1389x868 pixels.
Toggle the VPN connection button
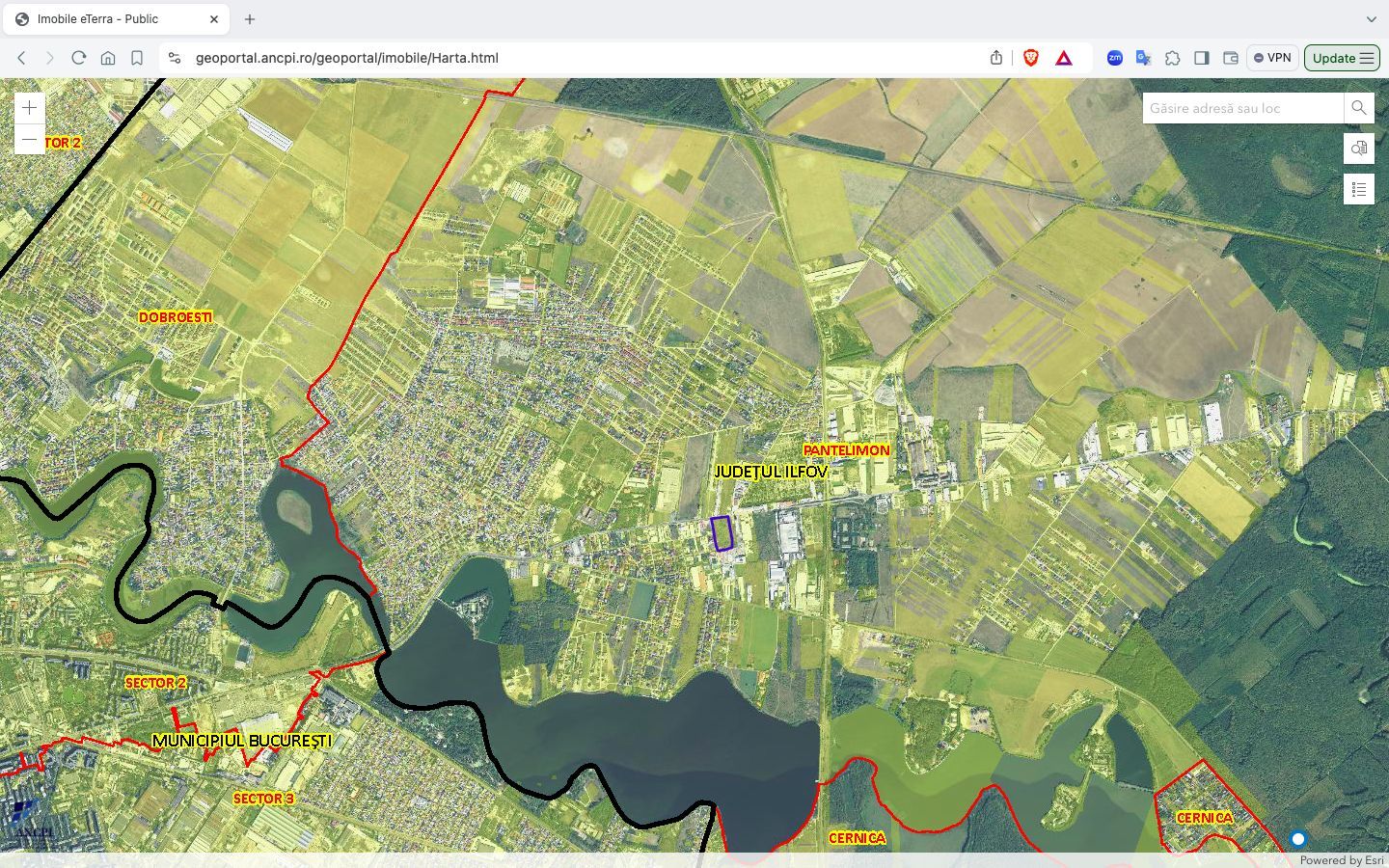click(1272, 58)
